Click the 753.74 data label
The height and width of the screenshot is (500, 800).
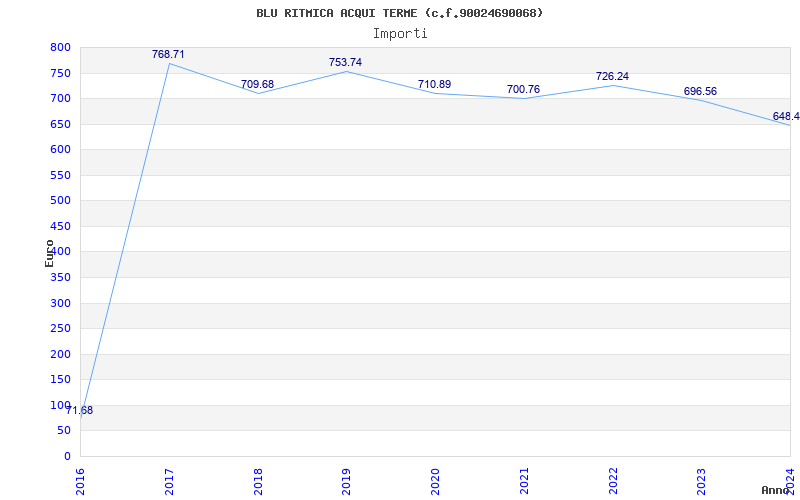(x=345, y=62)
